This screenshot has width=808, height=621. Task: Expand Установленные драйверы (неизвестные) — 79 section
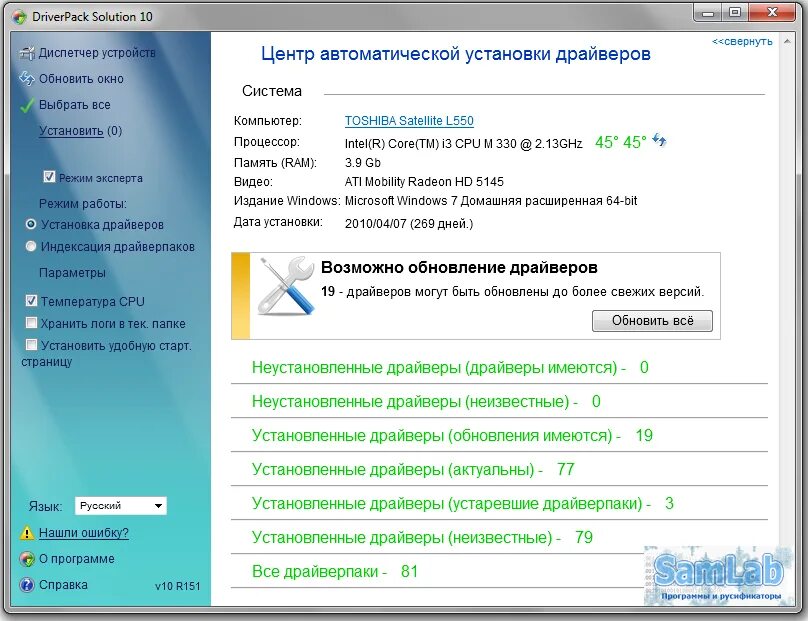click(x=422, y=538)
